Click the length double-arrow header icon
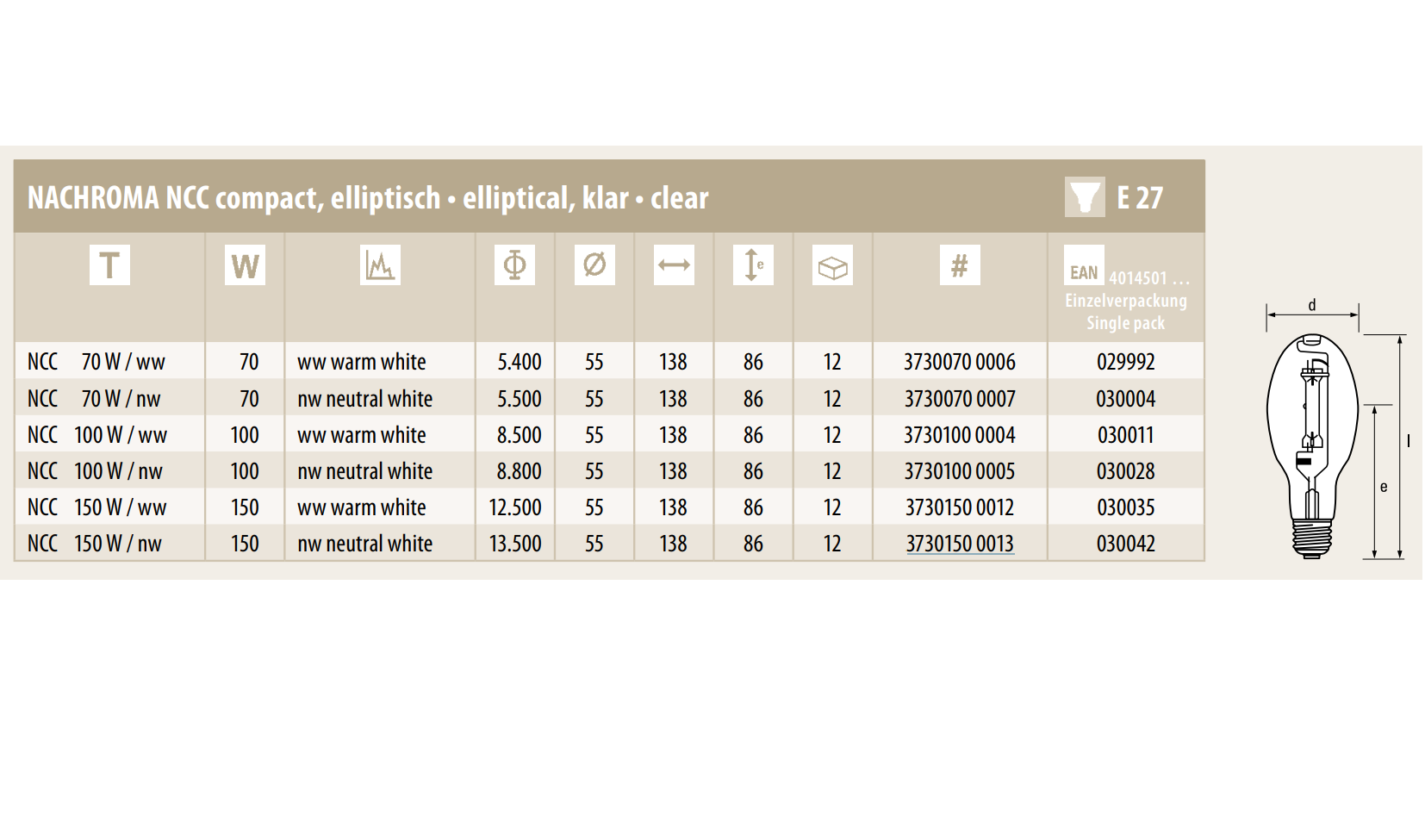1425x840 pixels. coord(674,264)
